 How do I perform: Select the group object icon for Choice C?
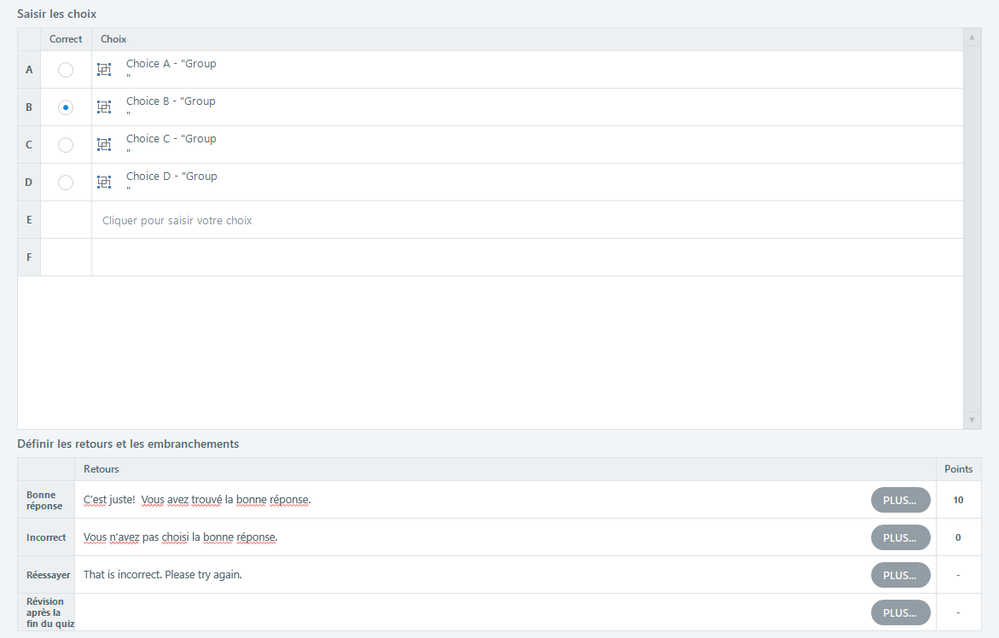104,145
